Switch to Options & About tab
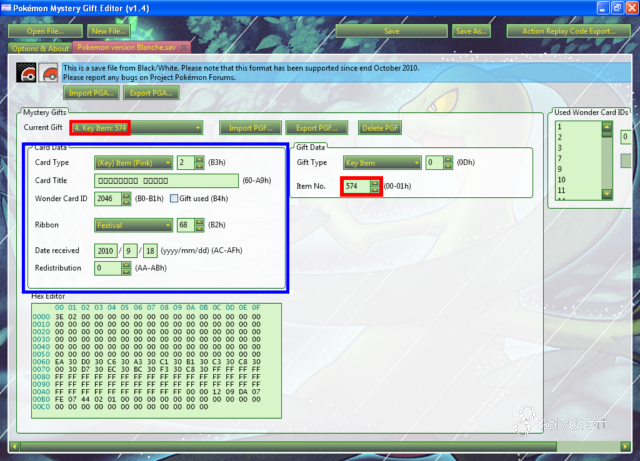The height and width of the screenshot is (461, 640). [x=40, y=48]
